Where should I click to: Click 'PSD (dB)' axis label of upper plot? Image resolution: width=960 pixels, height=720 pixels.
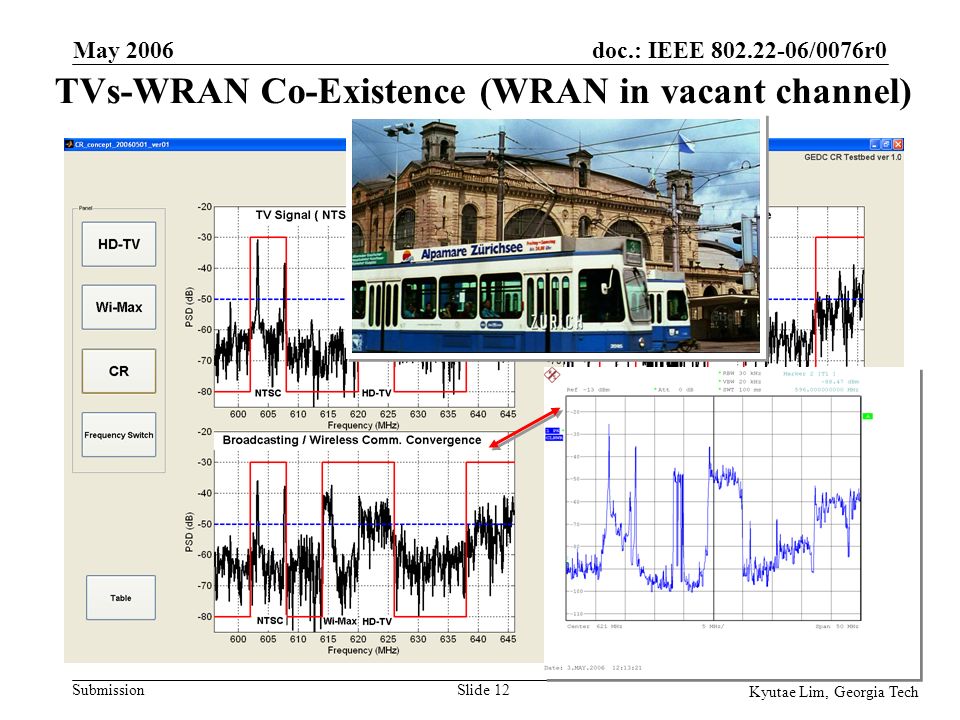pos(189,307)
